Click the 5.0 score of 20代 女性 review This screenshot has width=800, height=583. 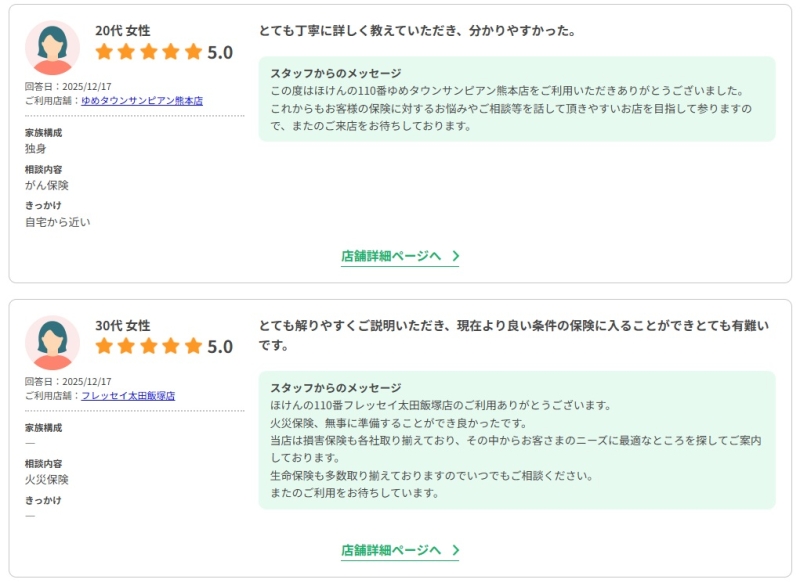pyautogui.click(x=220, y=52)
